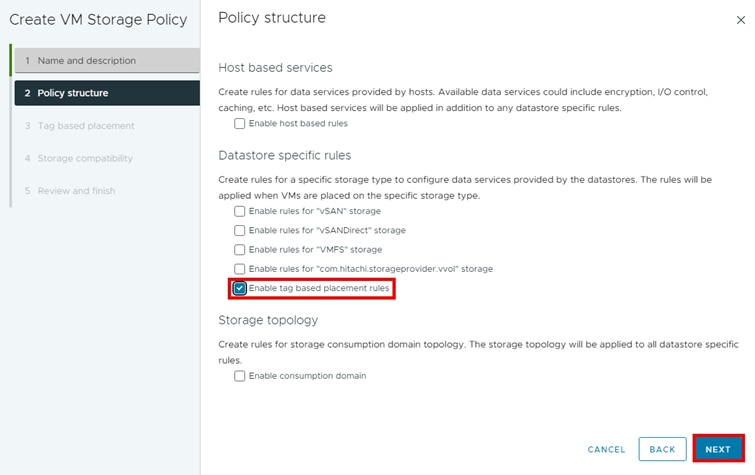Enable Hitachi storageprovider vvol storage rules
The image size is (755, 475).
click(239, 269)
